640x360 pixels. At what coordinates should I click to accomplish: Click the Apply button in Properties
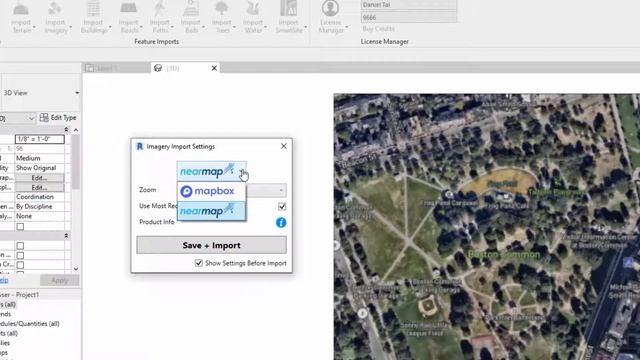point(60,280)
